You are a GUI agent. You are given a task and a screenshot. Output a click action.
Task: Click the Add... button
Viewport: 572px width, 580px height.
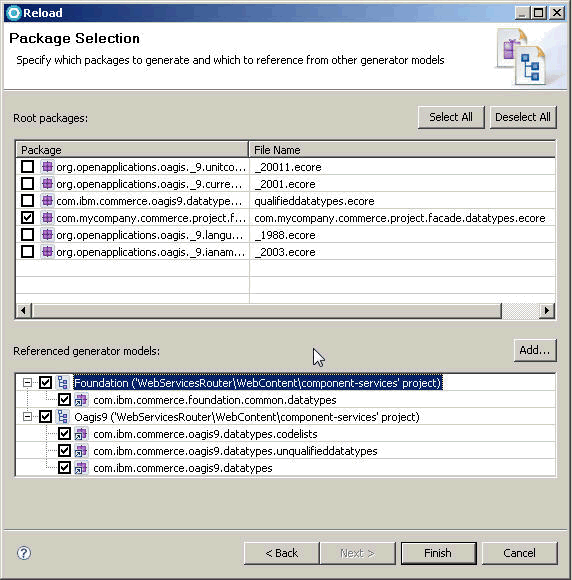(x=535, y=350)
